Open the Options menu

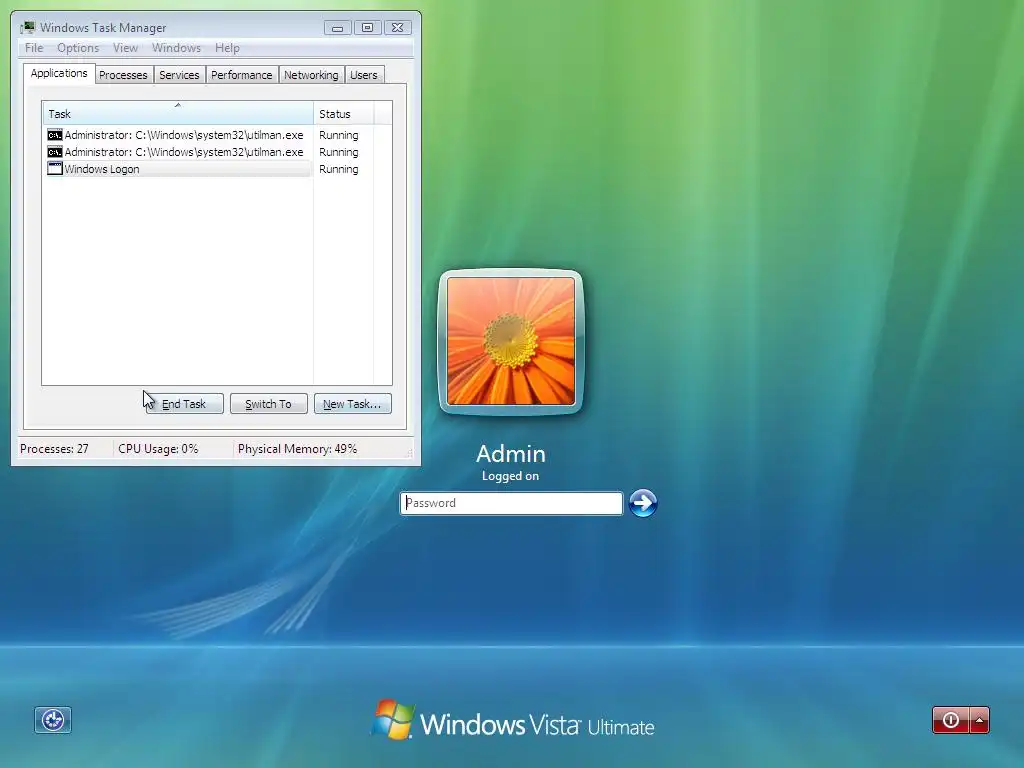coord(78,48)
